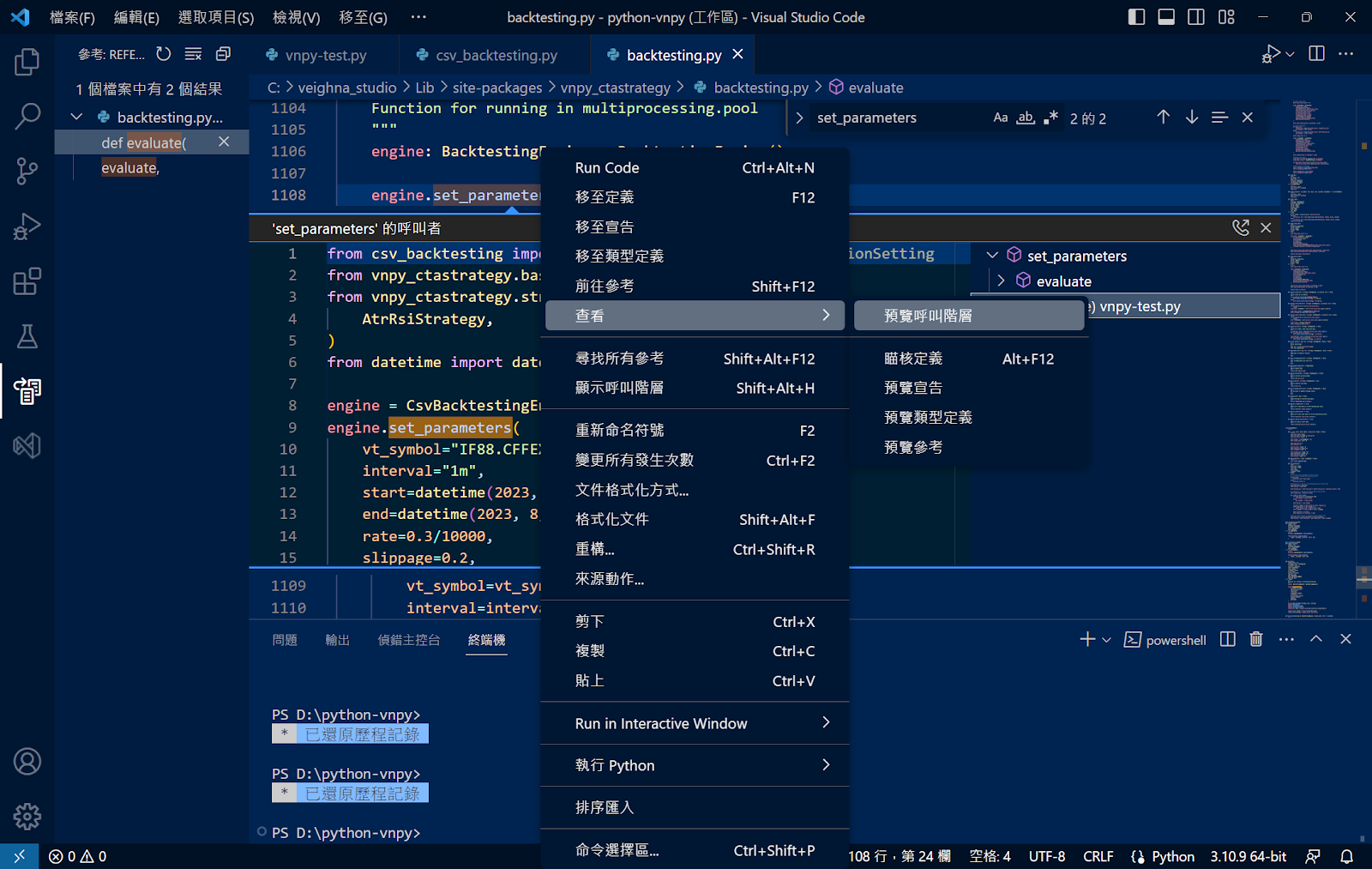Change the Python language mode

(1172, 856)
